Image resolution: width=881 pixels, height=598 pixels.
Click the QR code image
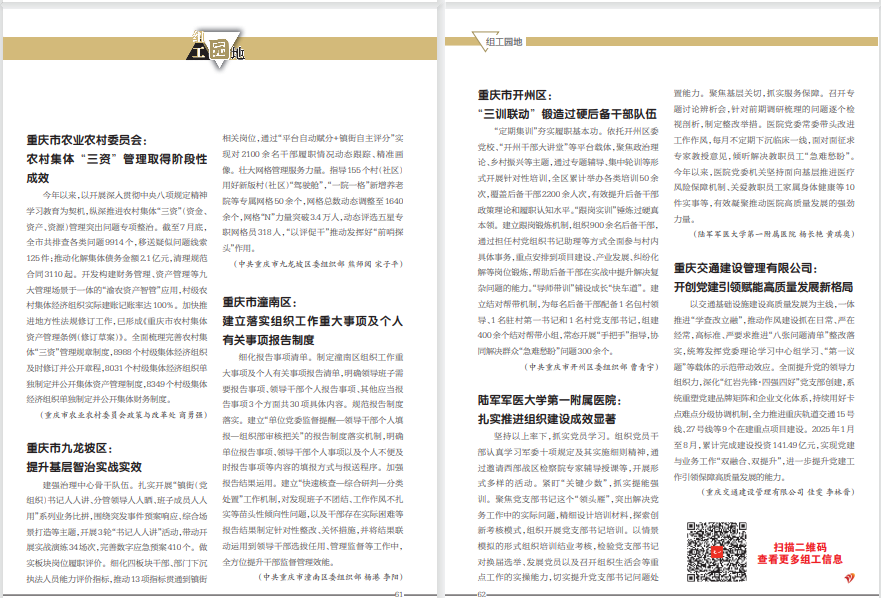(x=718, y=554)
